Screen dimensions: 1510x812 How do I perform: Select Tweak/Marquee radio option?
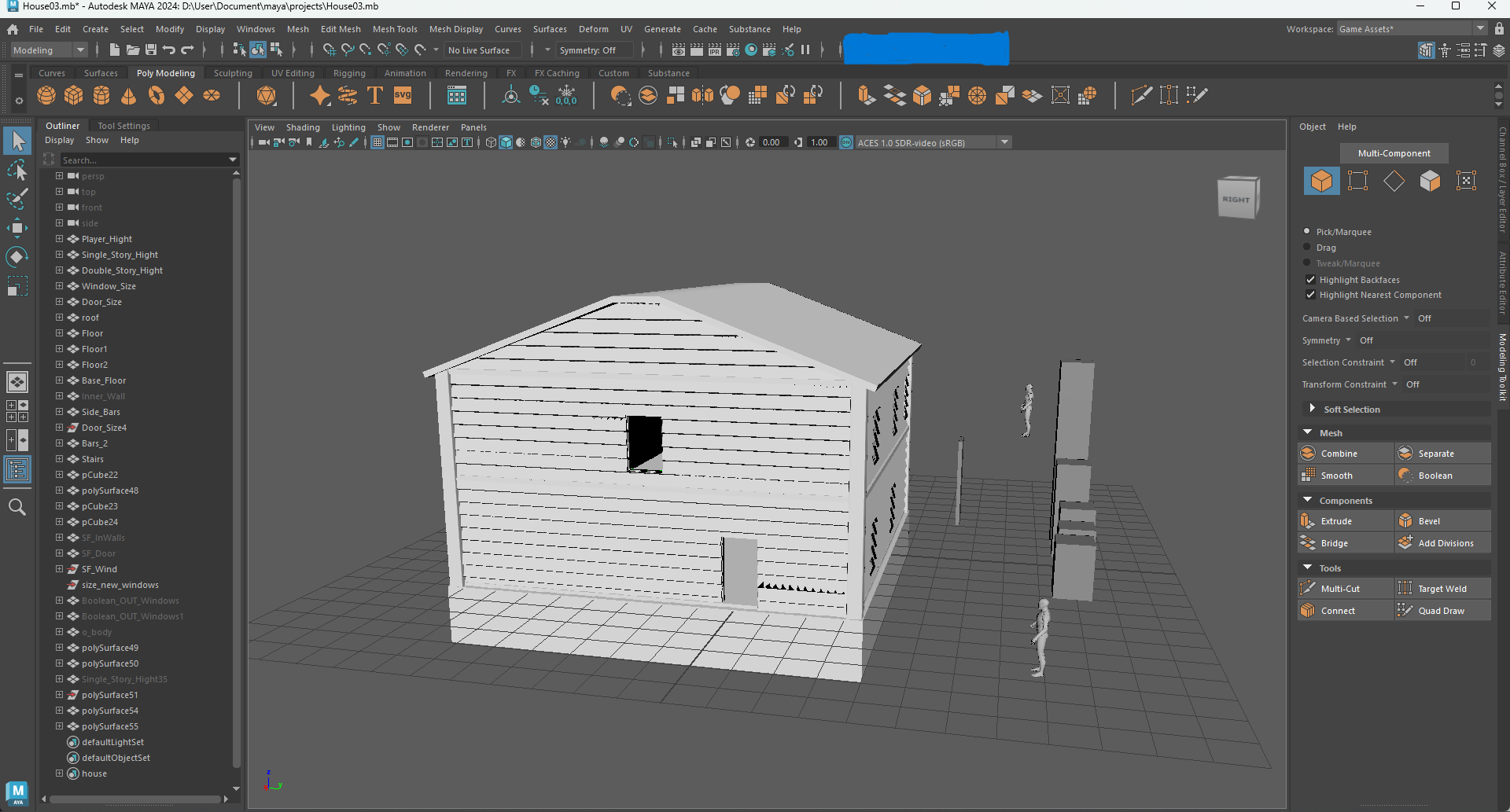pyautogui.click(x=1307, y=263)
